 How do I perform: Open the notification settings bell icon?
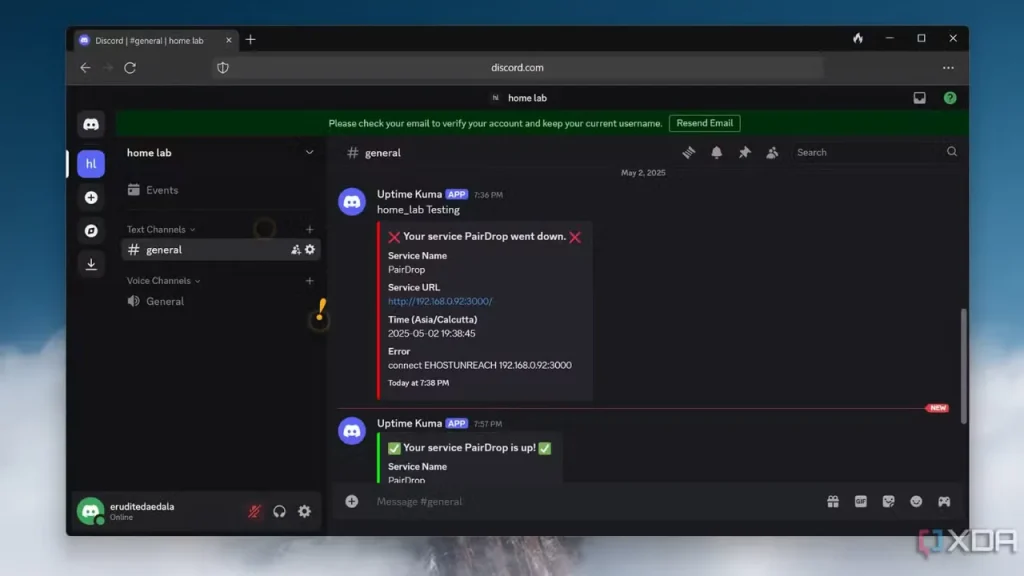pyautogui.click(x=716, y=152)
